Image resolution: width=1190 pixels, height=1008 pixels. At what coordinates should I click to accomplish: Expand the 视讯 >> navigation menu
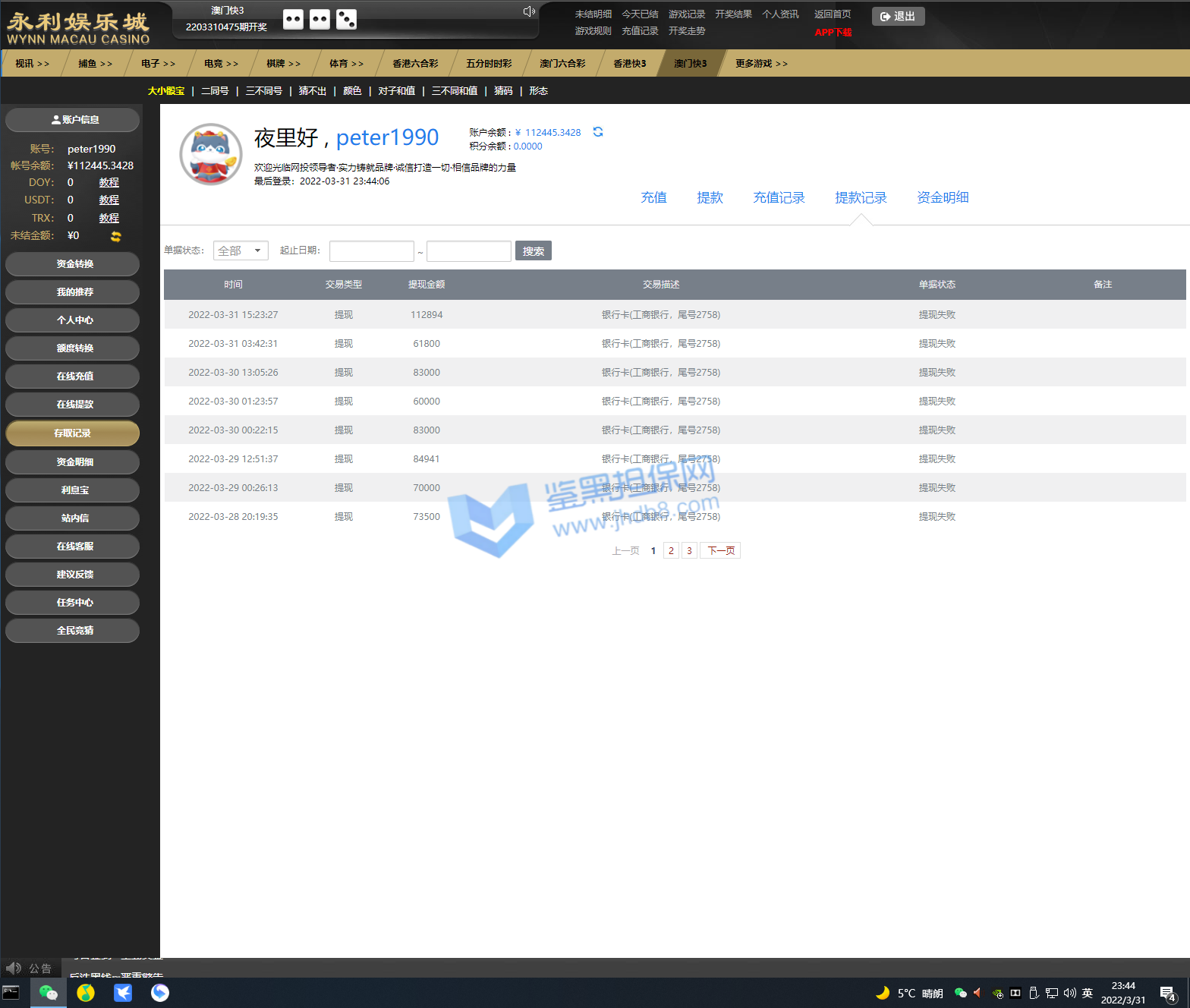(32, 64)
